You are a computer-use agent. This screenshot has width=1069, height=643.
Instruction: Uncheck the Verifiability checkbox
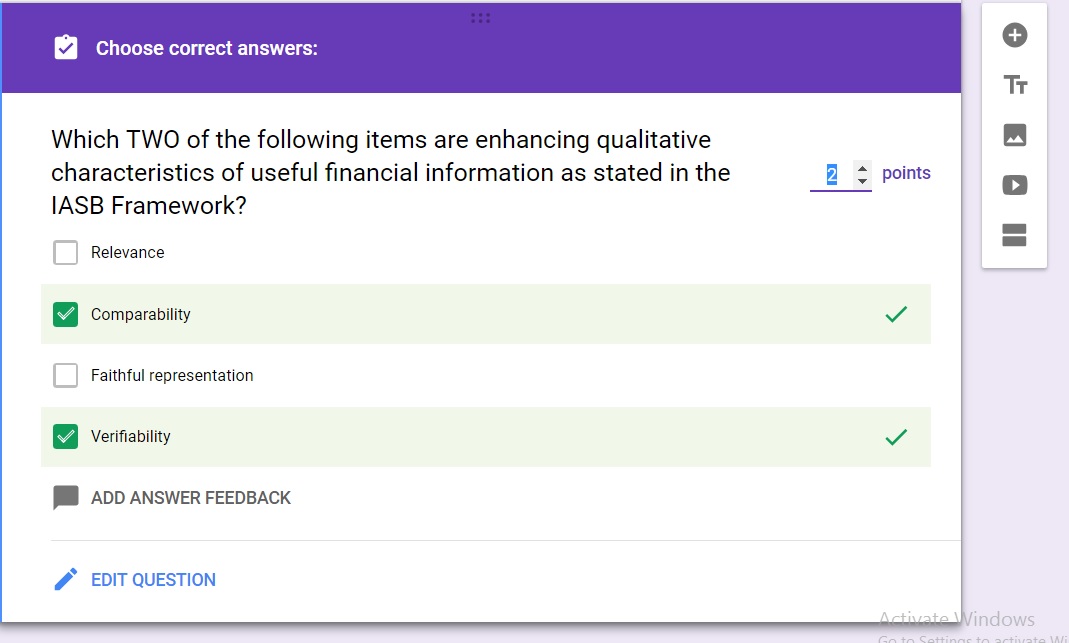click(x=66, y=437)
